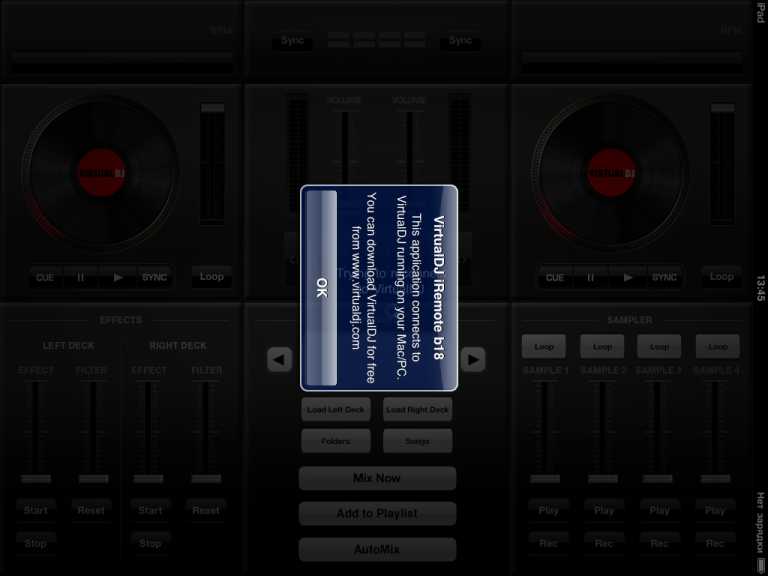Tap CUE on the left deck
Screen dimensions: 768x576
tap(45, 277)
